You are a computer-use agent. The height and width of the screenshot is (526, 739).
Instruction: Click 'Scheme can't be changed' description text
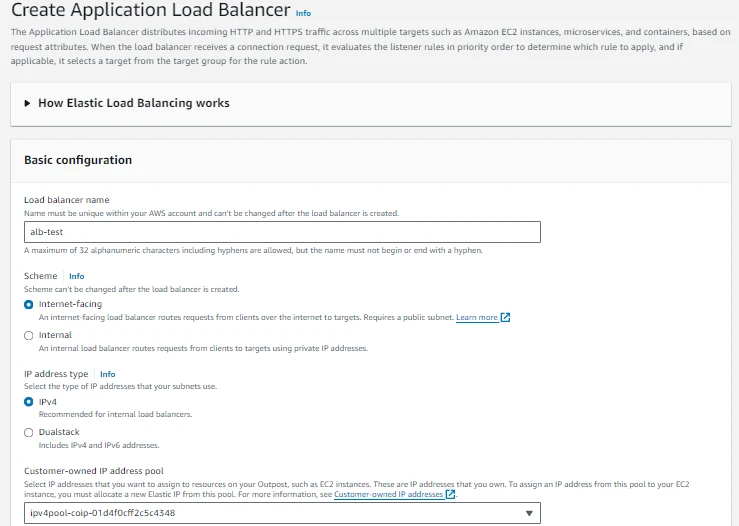click(131, 289)
